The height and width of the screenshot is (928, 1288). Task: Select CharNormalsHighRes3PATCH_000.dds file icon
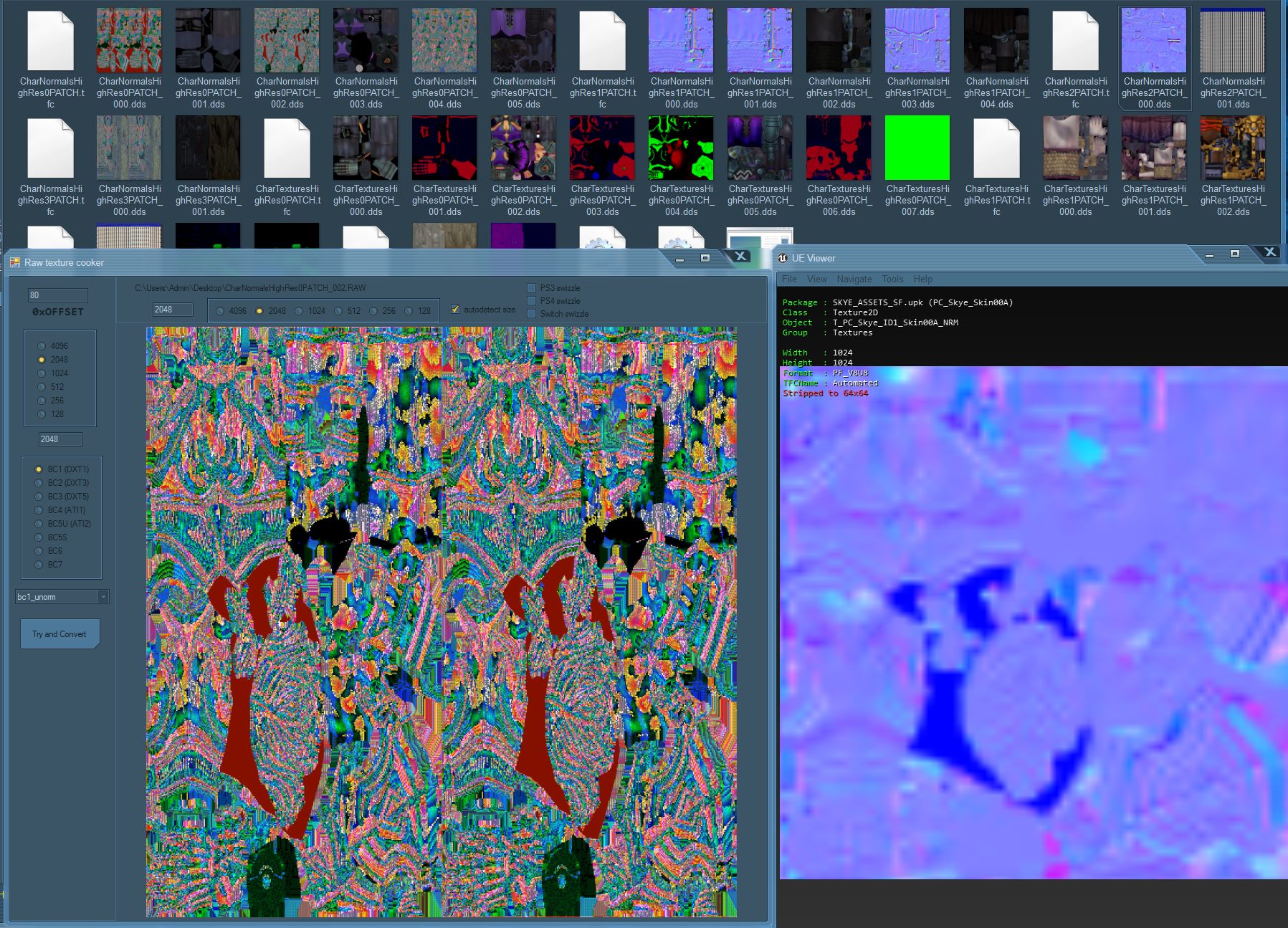pyautogui.click(x=129, y=148)
